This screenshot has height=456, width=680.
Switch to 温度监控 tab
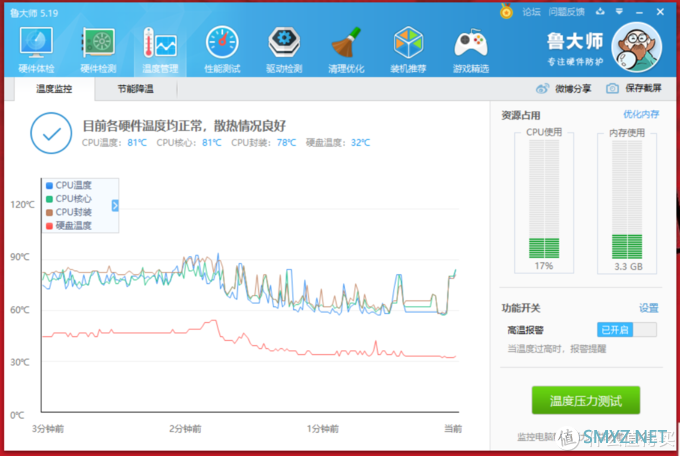click(x=54, y=89)
